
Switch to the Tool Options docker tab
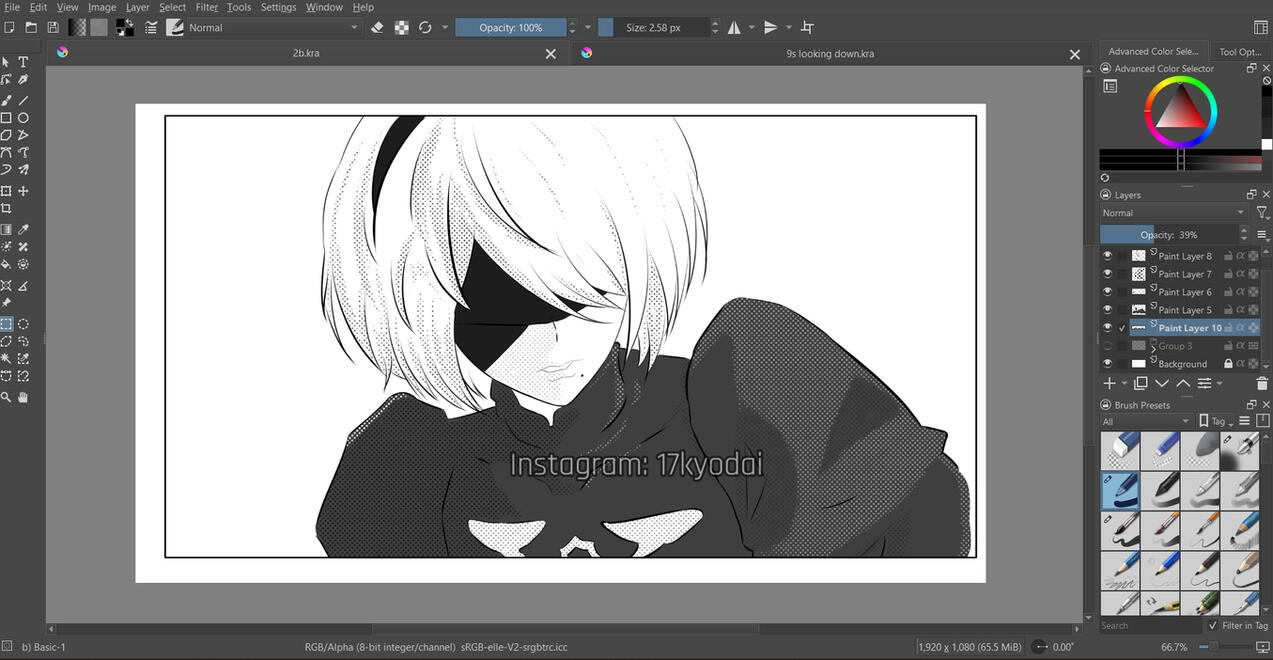tap(1240, 51)
